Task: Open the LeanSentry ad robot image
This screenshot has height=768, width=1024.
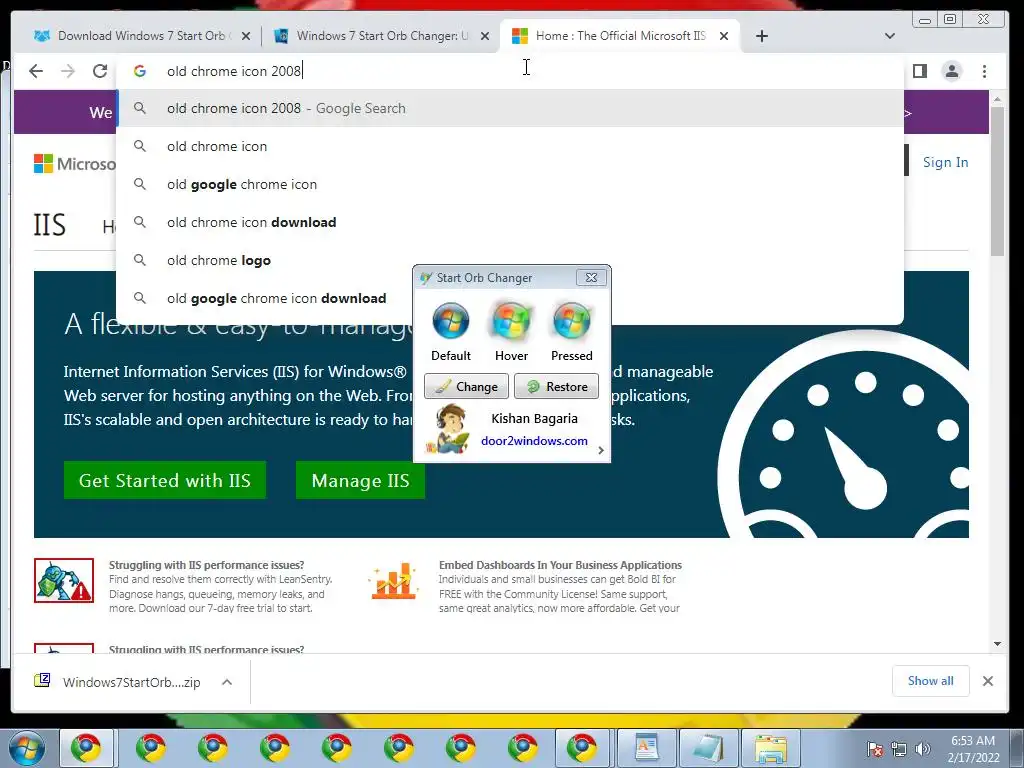Action: tap(64, 580)
